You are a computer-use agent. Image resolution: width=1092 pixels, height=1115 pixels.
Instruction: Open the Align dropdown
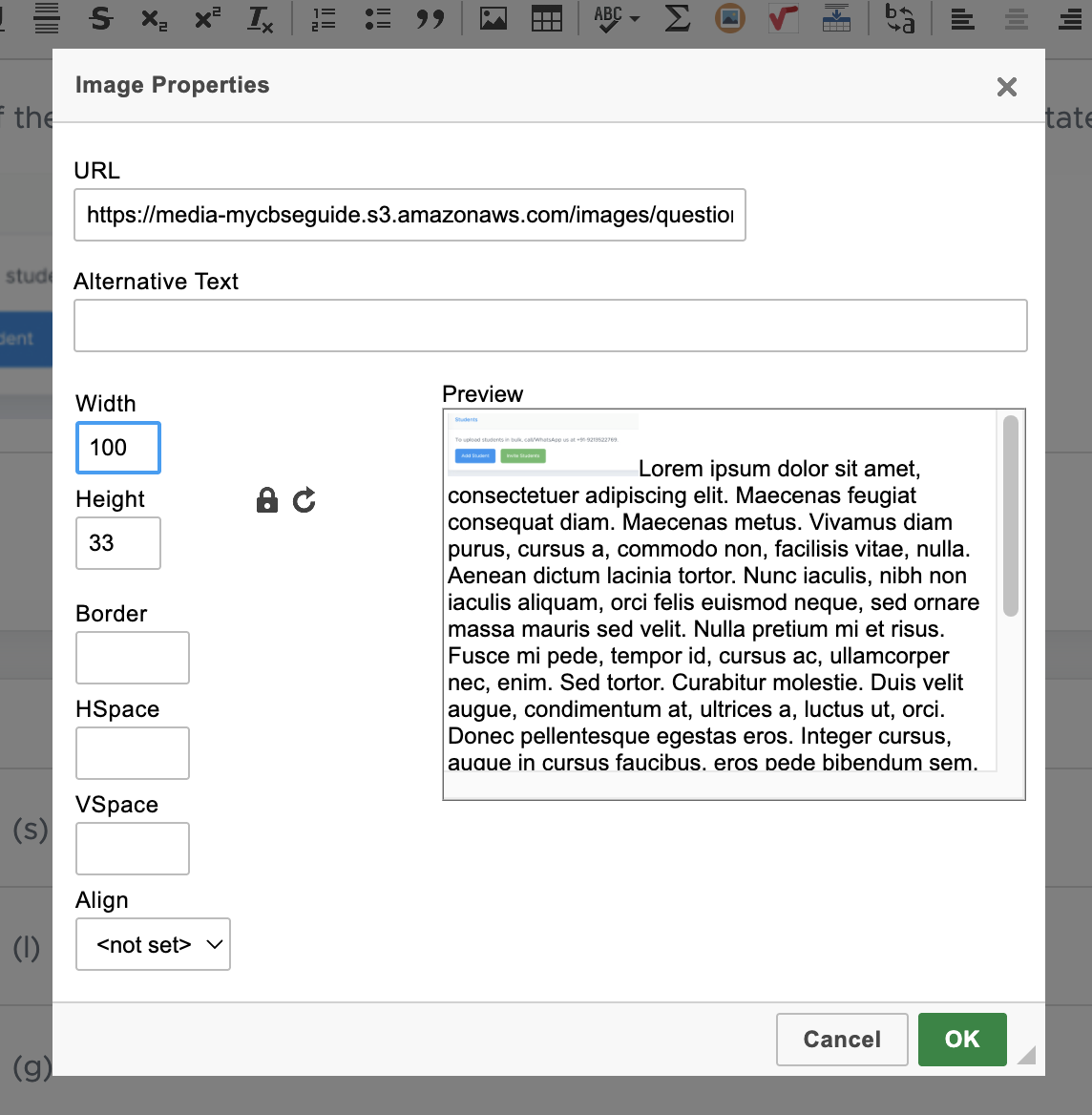pos(153,944)
